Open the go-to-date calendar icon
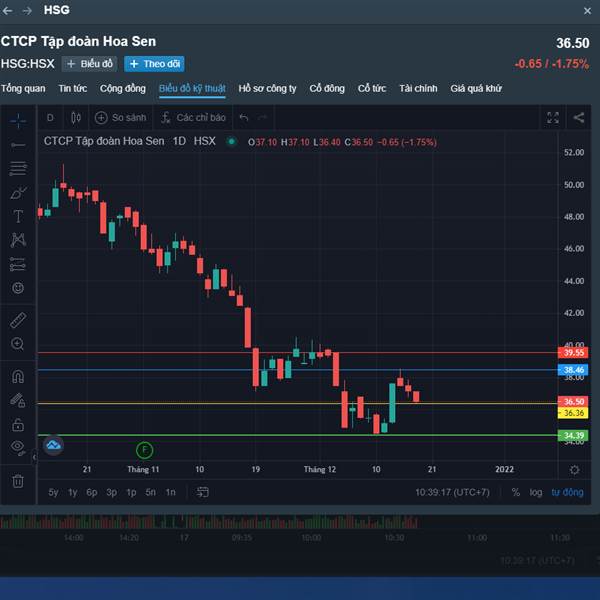The height and width of the screenshot is (600, 600). click(x=202, y=492)
